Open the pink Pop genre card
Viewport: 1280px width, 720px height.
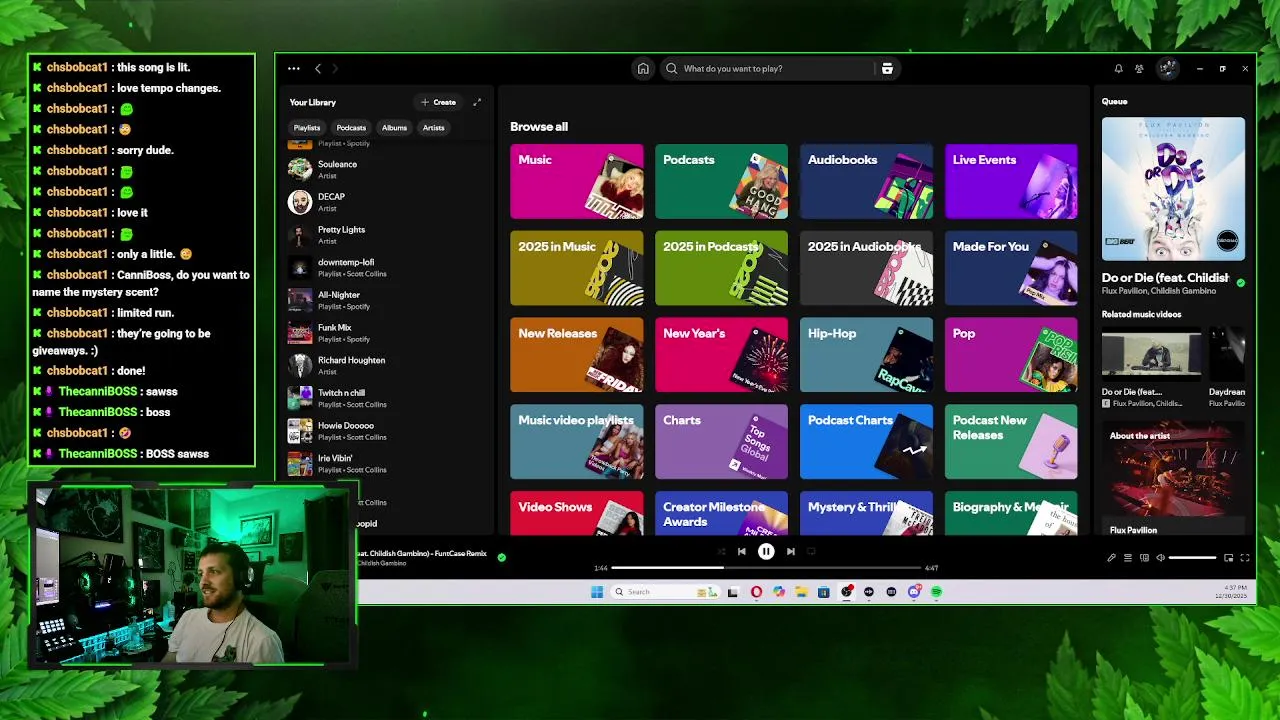point(1011,355)
